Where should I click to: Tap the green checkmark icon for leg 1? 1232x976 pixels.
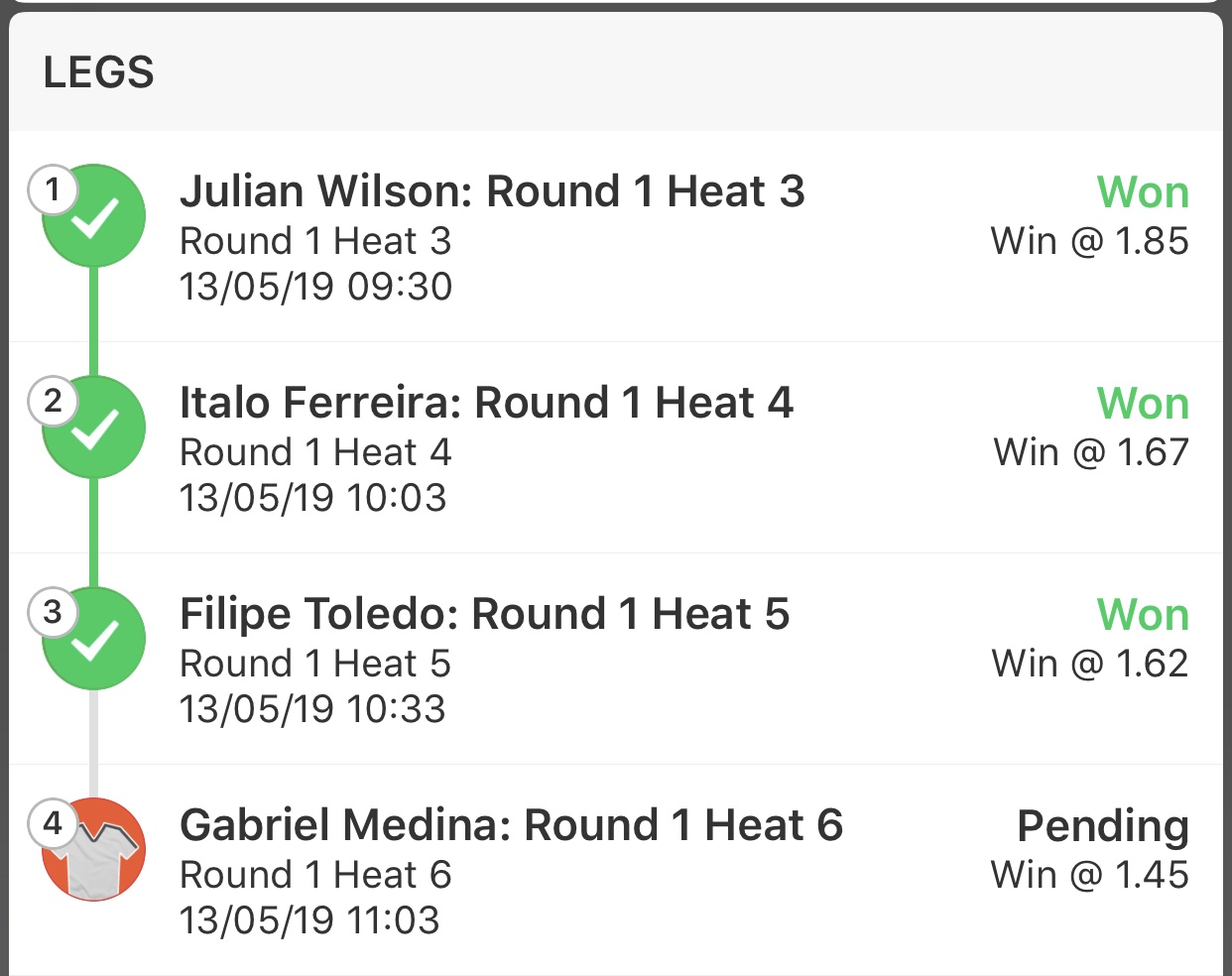[94, 216]
